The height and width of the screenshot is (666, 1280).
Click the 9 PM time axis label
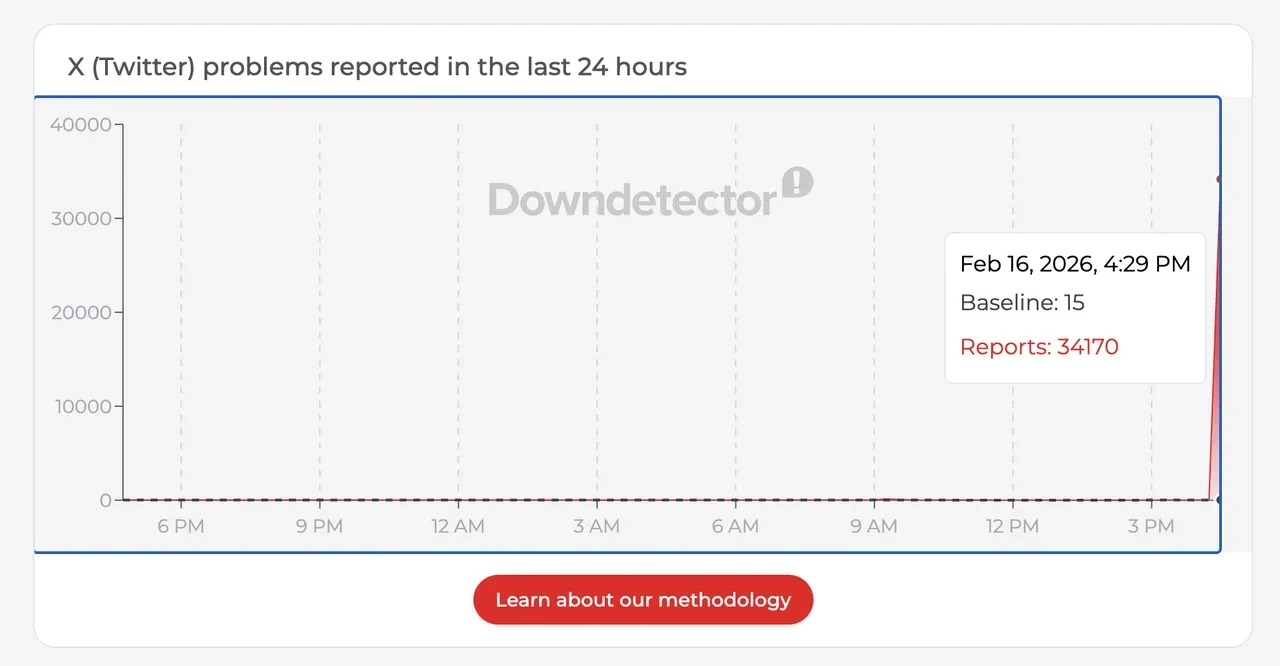coord(320,526)
